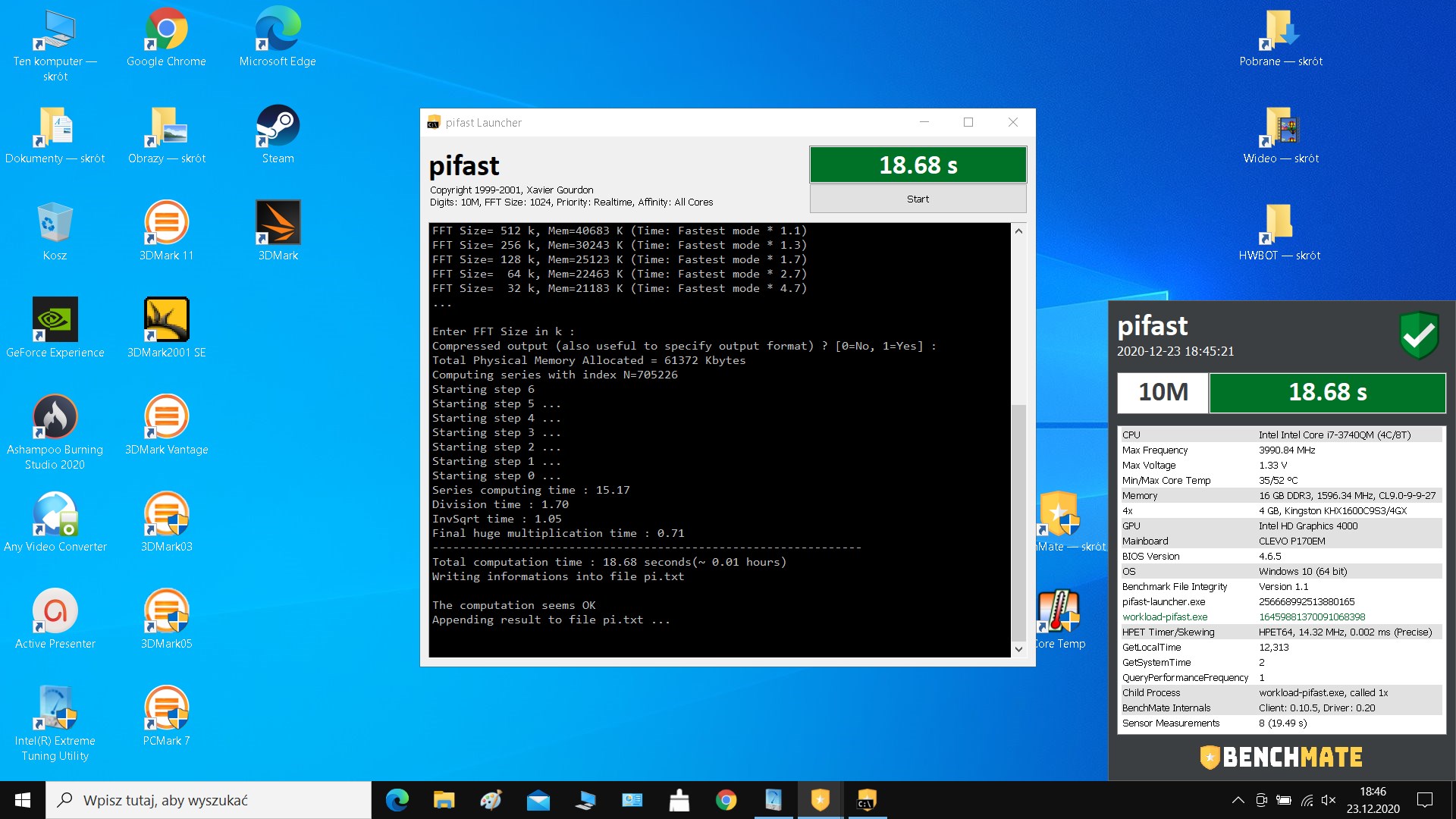Maximize pifast Launcher window

[968, 122]
